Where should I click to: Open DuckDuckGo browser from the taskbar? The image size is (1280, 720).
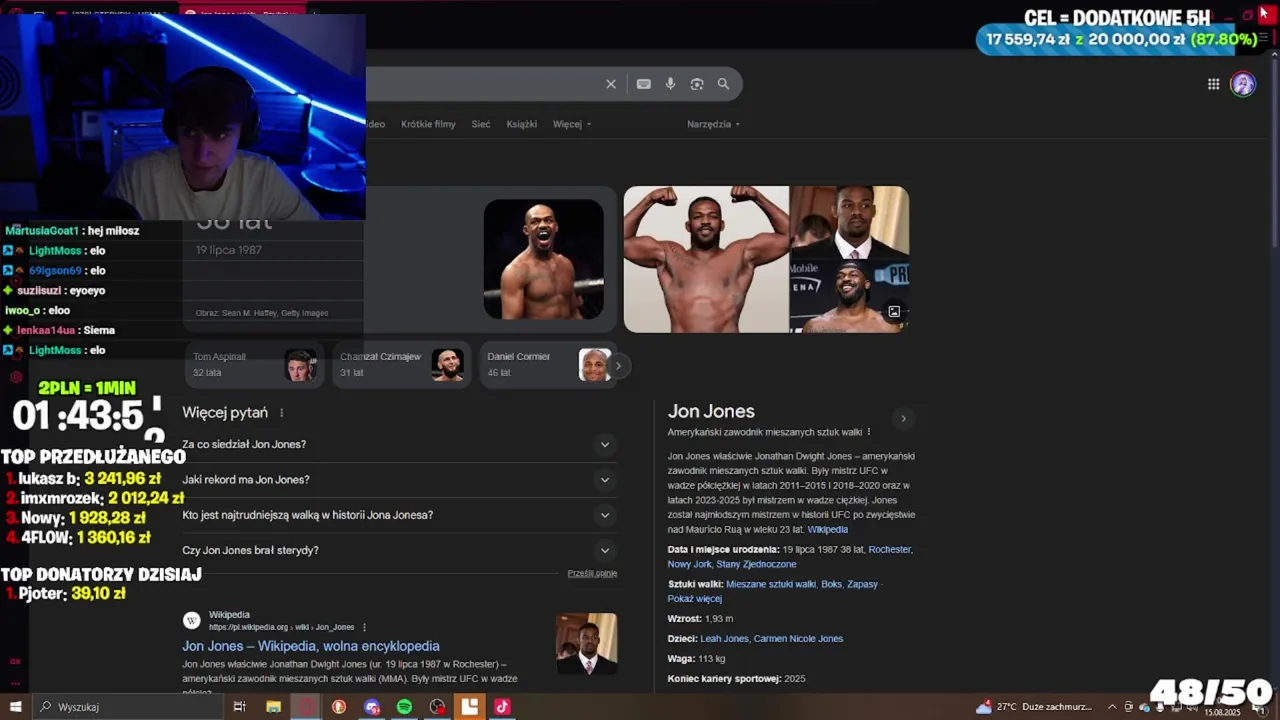point(339,707)
